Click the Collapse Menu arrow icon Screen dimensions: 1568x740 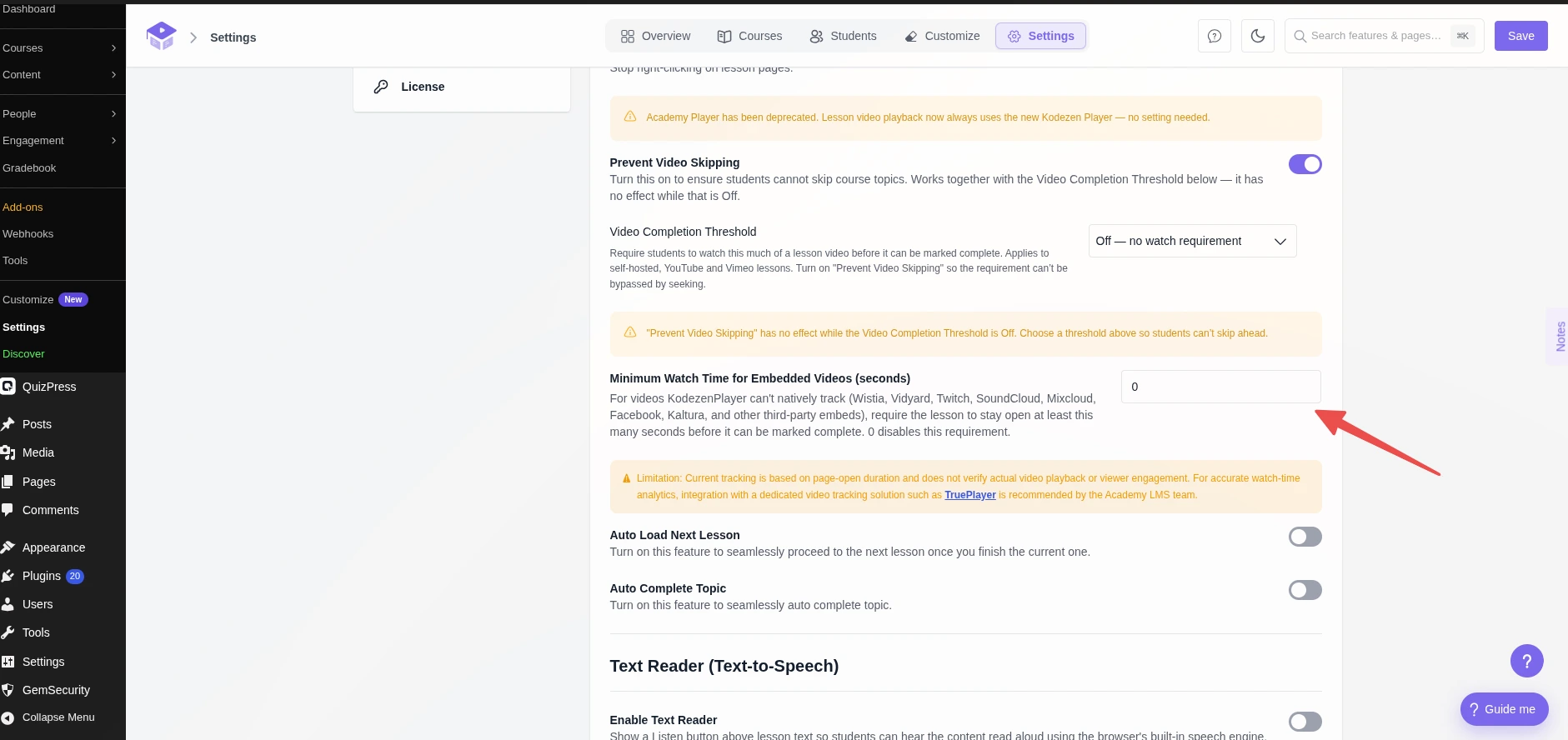click(8, 717)
